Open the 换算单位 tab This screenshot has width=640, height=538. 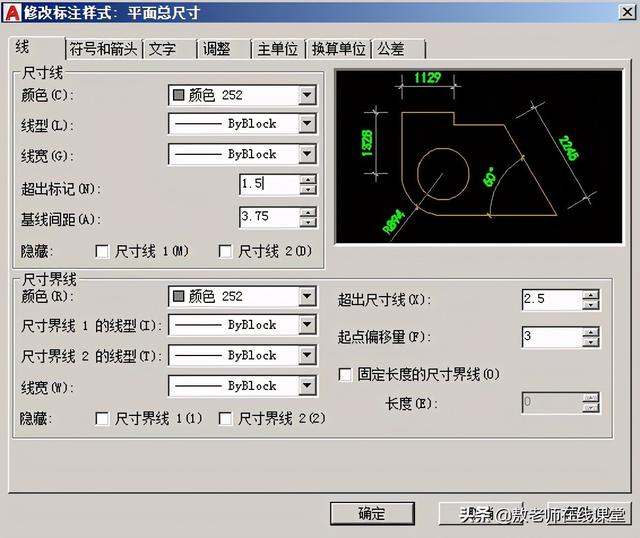338,49
